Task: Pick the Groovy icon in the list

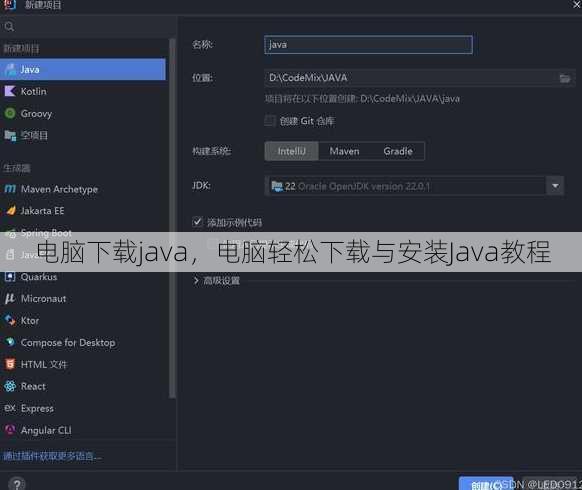Action: (x=10, y=113)
